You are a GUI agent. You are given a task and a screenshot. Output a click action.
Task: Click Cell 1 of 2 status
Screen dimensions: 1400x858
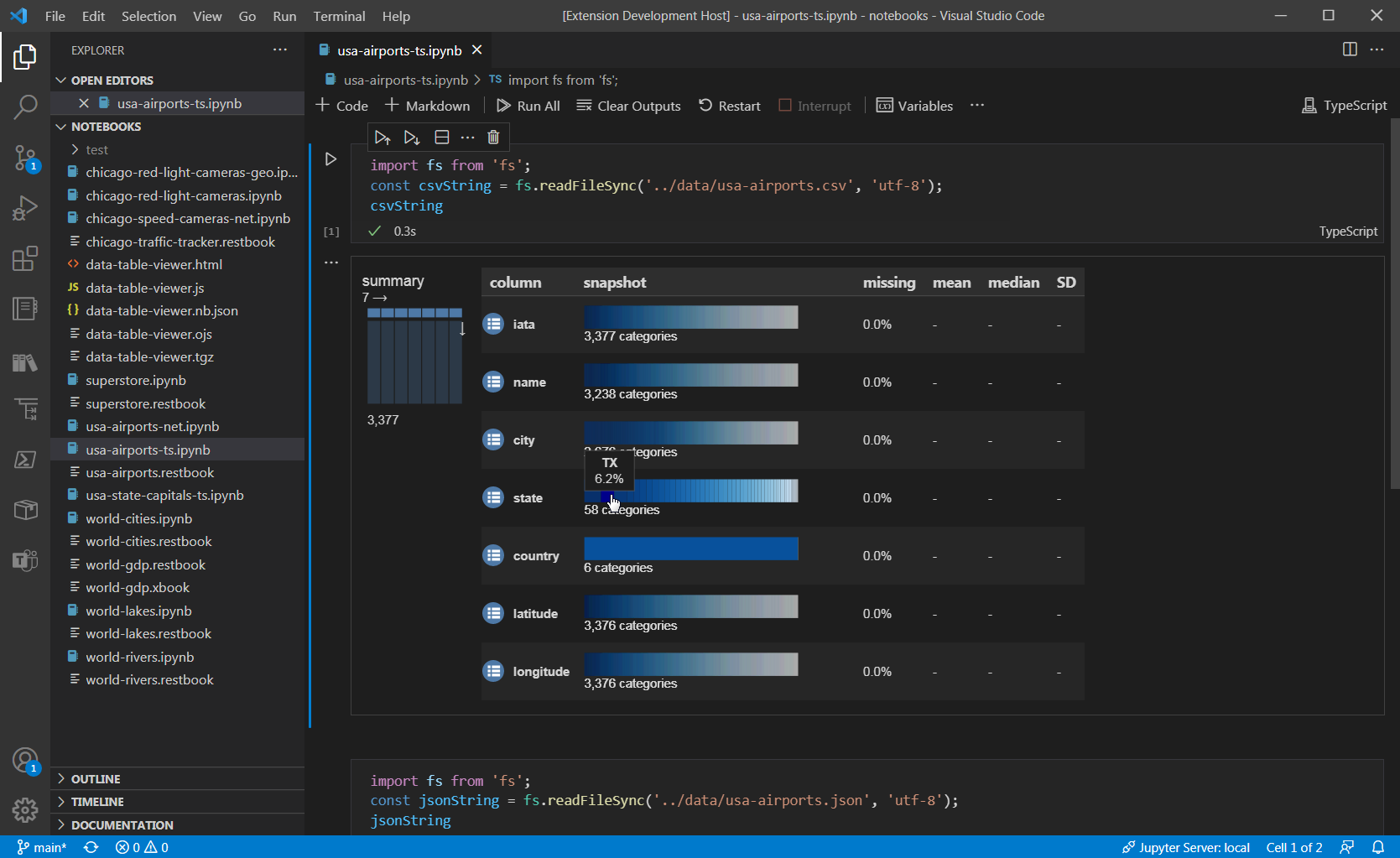point(1294,847)
